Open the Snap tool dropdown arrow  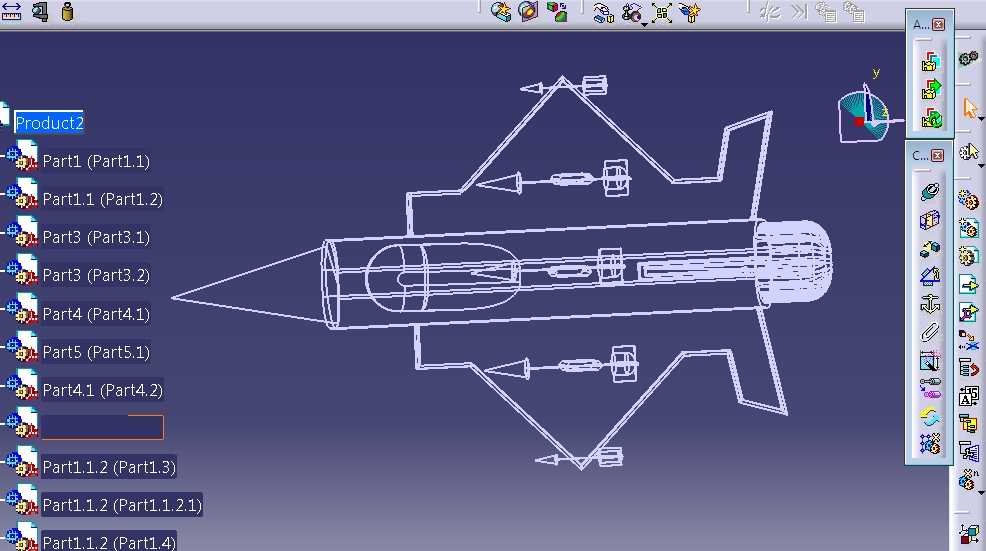(x=645, y=25)
